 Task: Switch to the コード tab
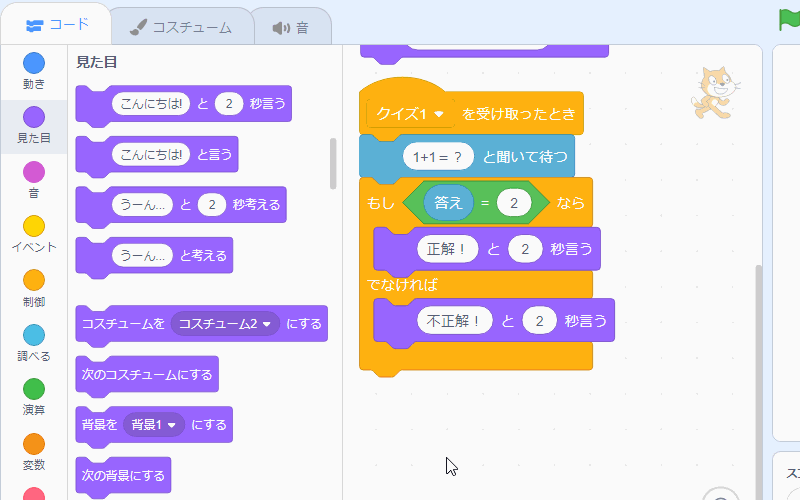56,24
